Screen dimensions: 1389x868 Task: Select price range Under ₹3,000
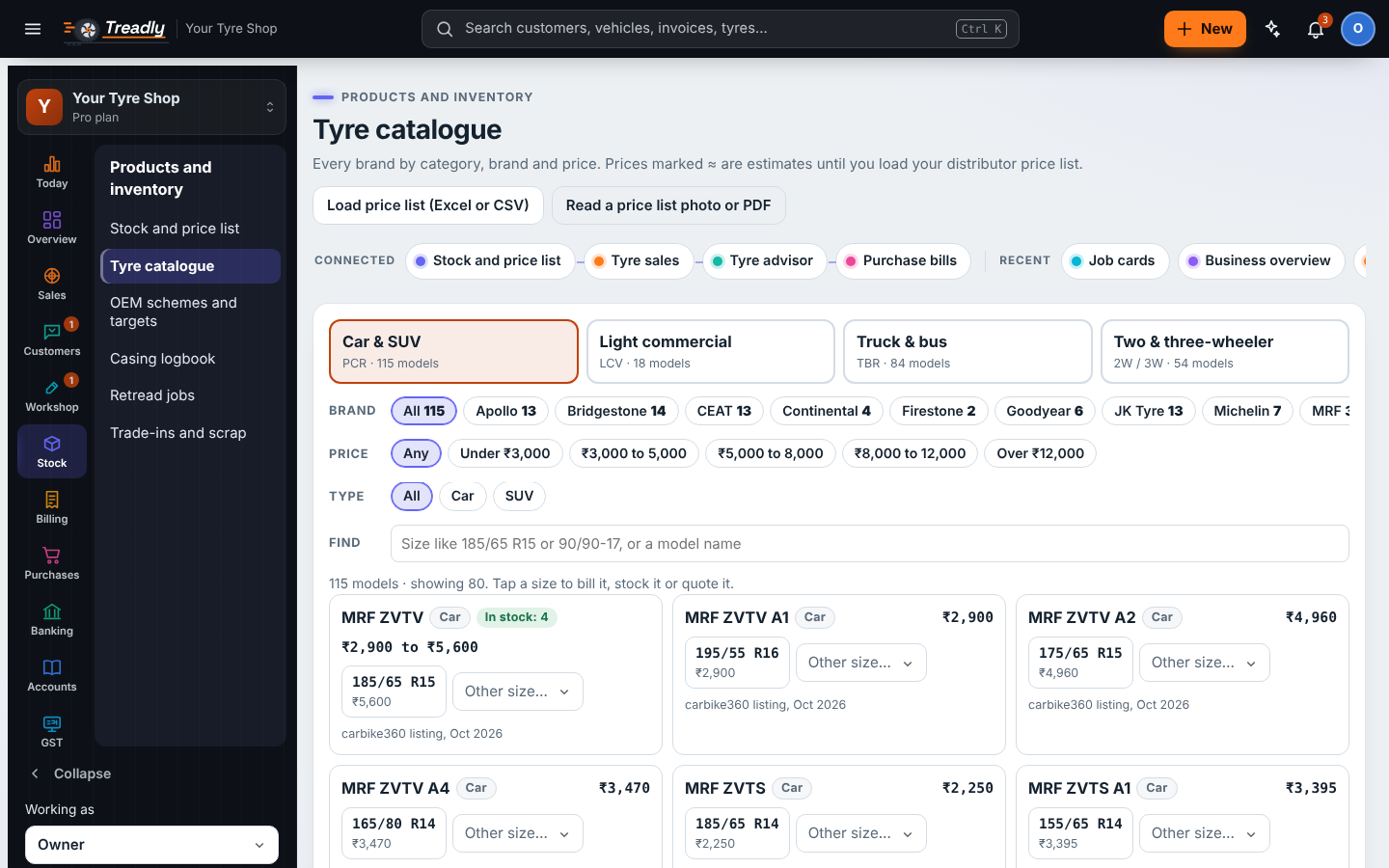505,453
